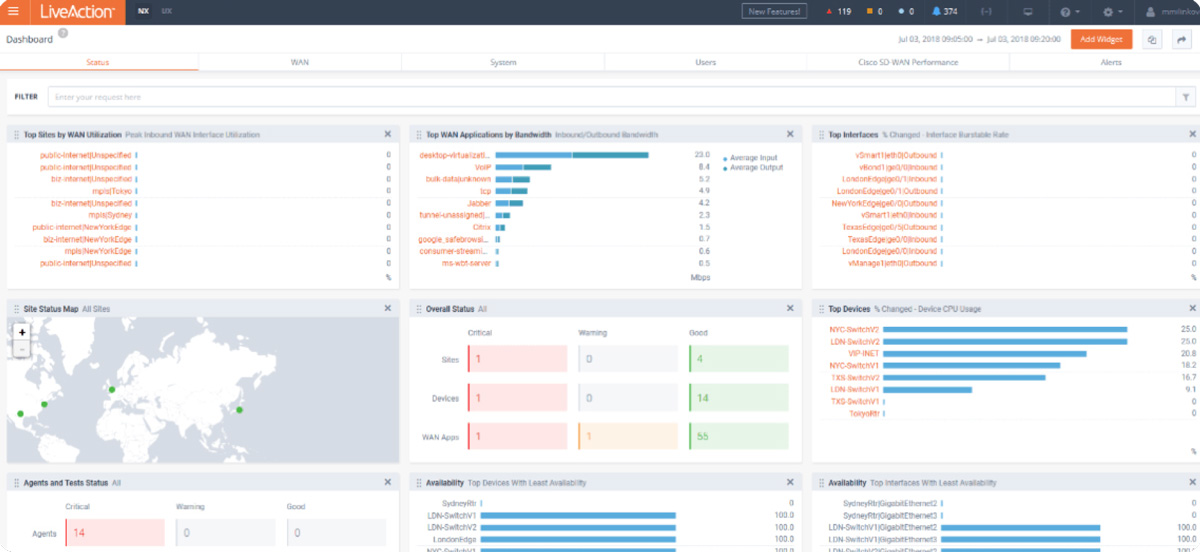Open the Cisco SD-WAN Performance tab
Viewport: 1200px width, 552px height.
point(907,62)
